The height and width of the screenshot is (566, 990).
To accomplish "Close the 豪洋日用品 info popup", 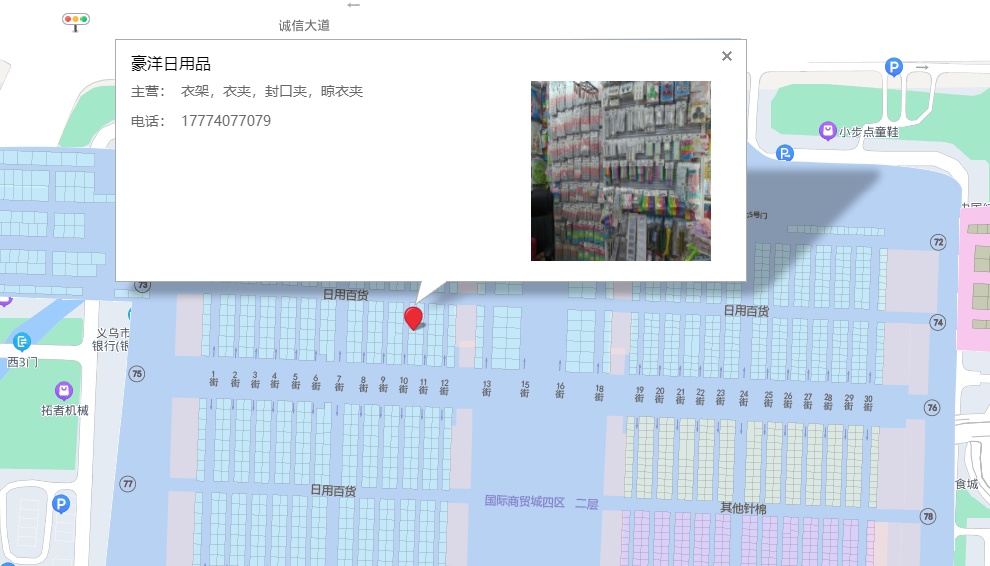I will click(x=727, y=56).
